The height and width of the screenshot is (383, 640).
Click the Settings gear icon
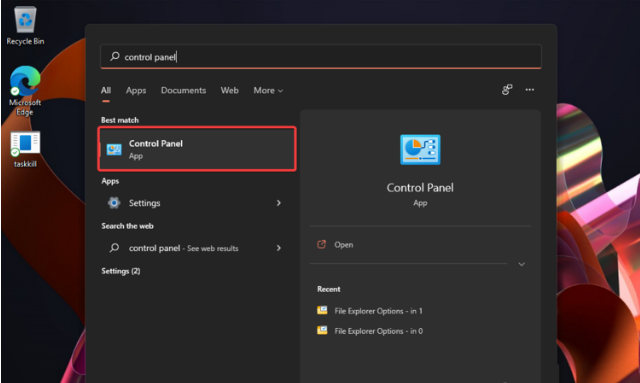114,203
